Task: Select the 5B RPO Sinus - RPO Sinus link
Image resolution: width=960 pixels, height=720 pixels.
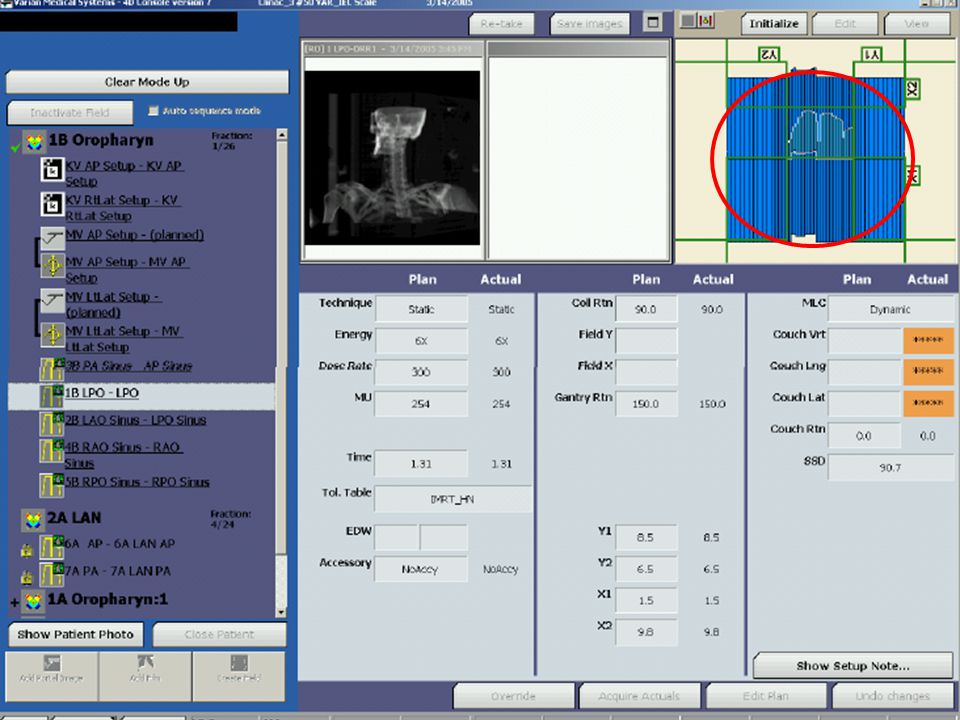Action: pos(137,482)
